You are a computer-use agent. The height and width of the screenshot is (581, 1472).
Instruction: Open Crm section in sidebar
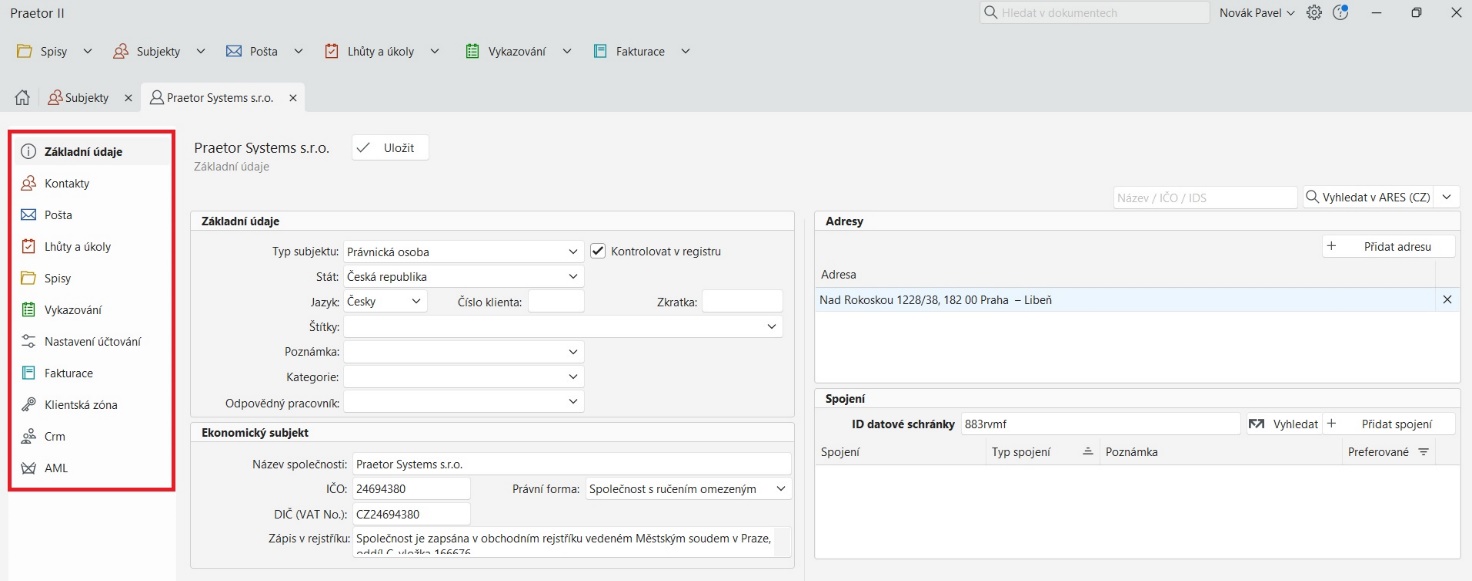coord(54,437)
